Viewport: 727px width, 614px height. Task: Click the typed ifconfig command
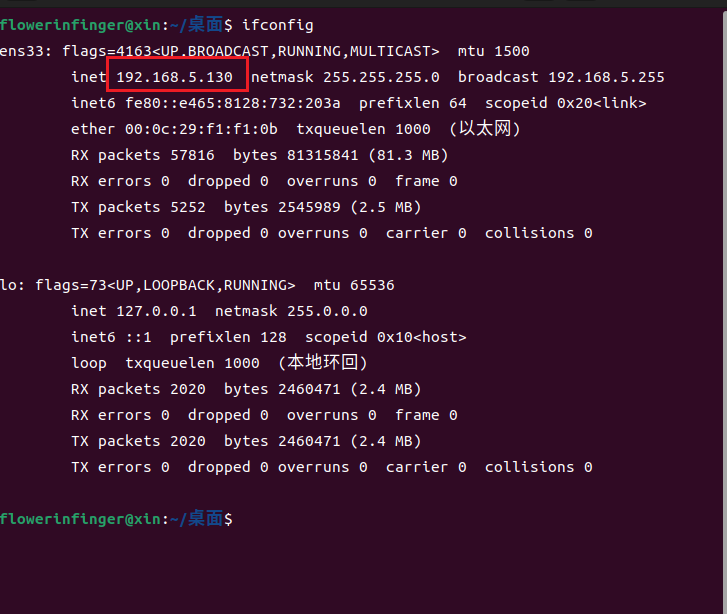(x=278, y=25)
